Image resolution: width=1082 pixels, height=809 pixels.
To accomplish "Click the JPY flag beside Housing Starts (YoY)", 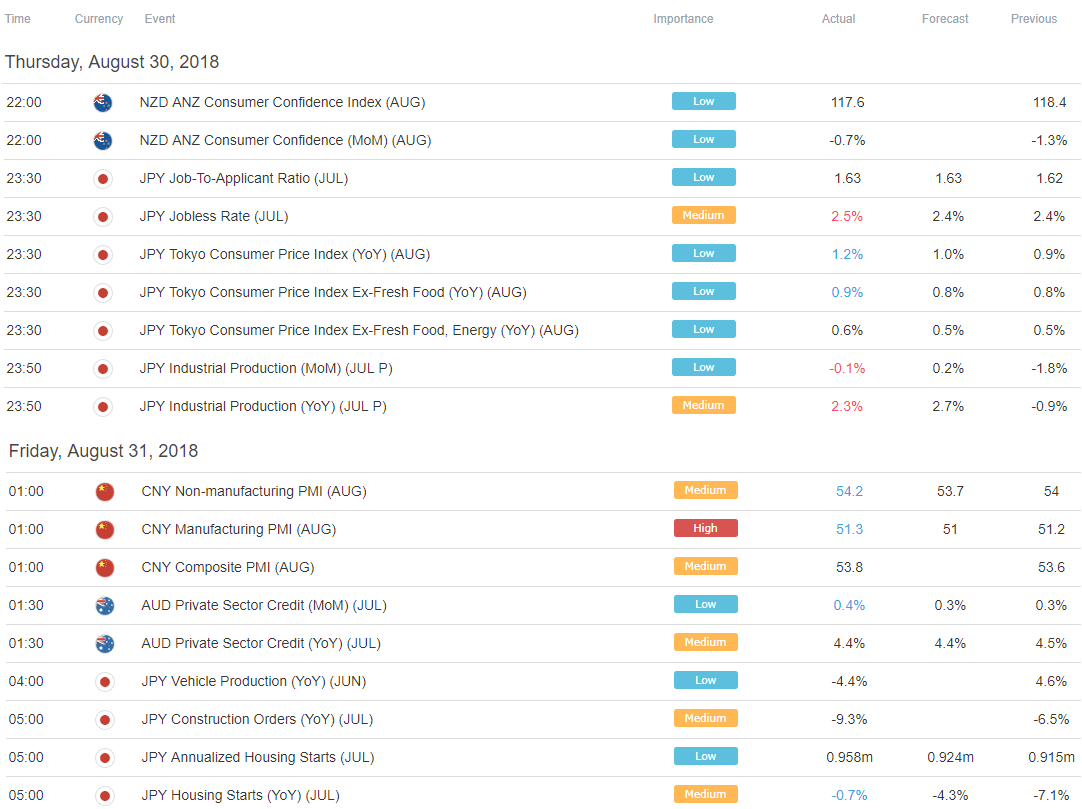I will [x=103, y=795].
